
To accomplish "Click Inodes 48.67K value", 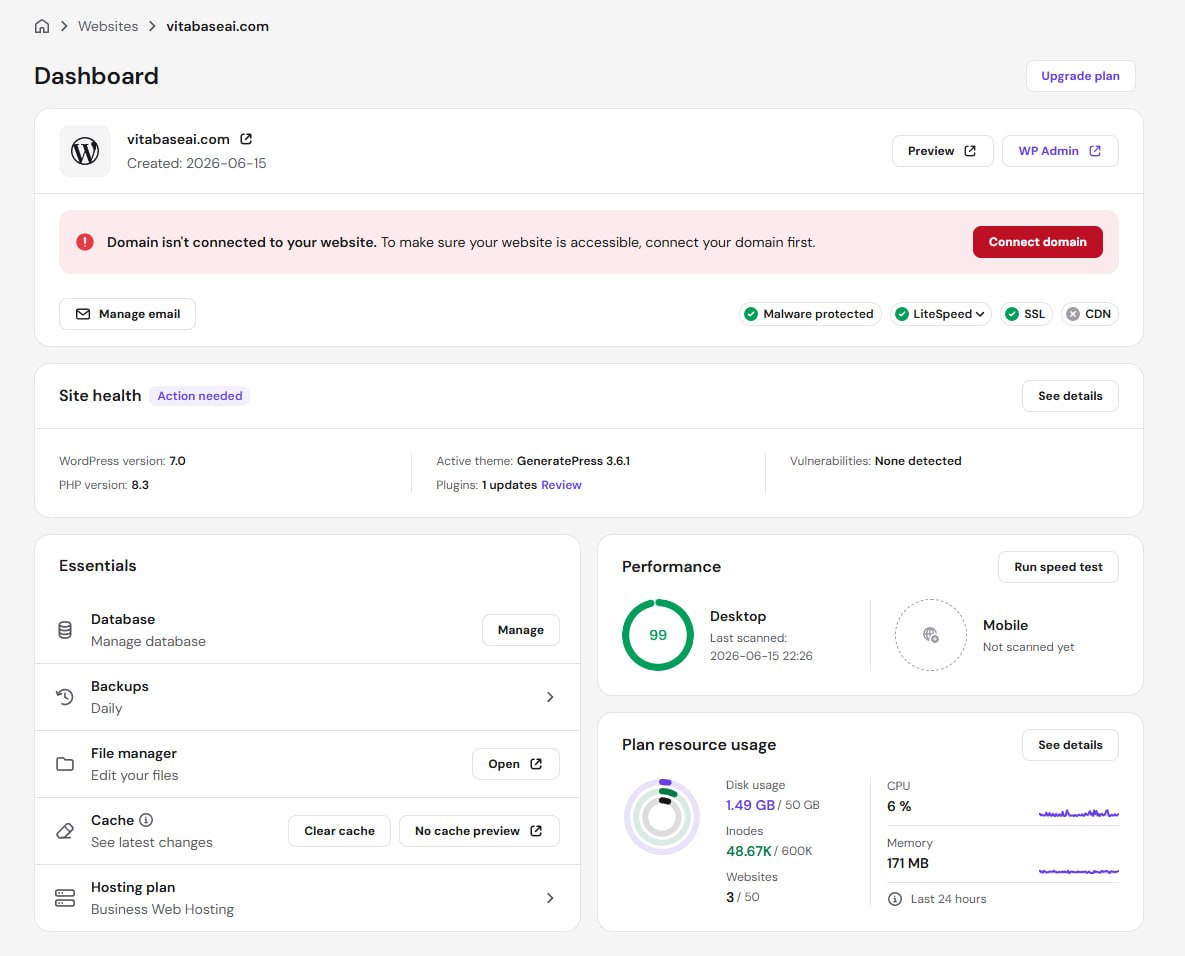I will point(749,851).
